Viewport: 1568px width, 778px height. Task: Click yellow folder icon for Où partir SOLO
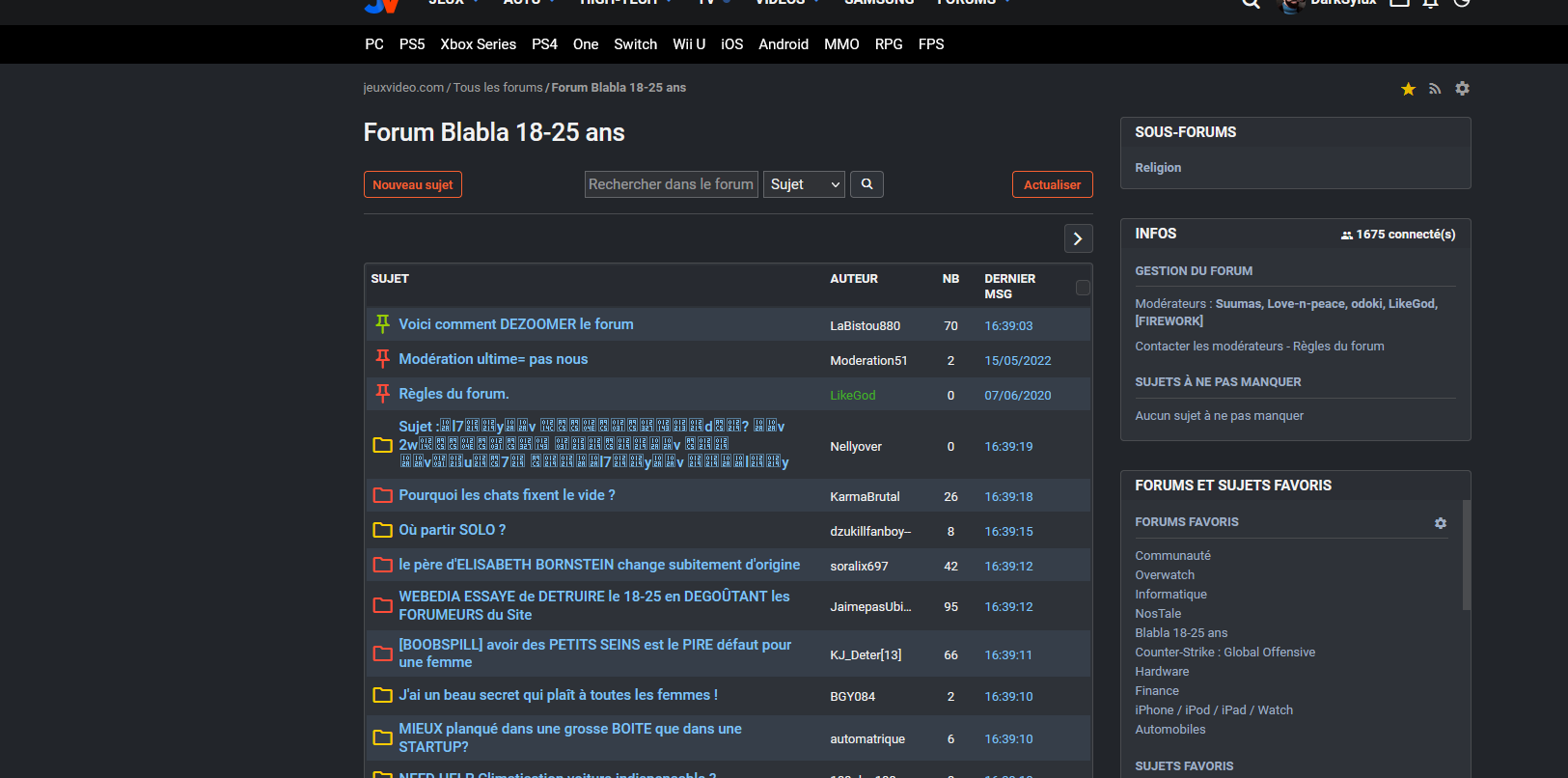coord(382,530)
